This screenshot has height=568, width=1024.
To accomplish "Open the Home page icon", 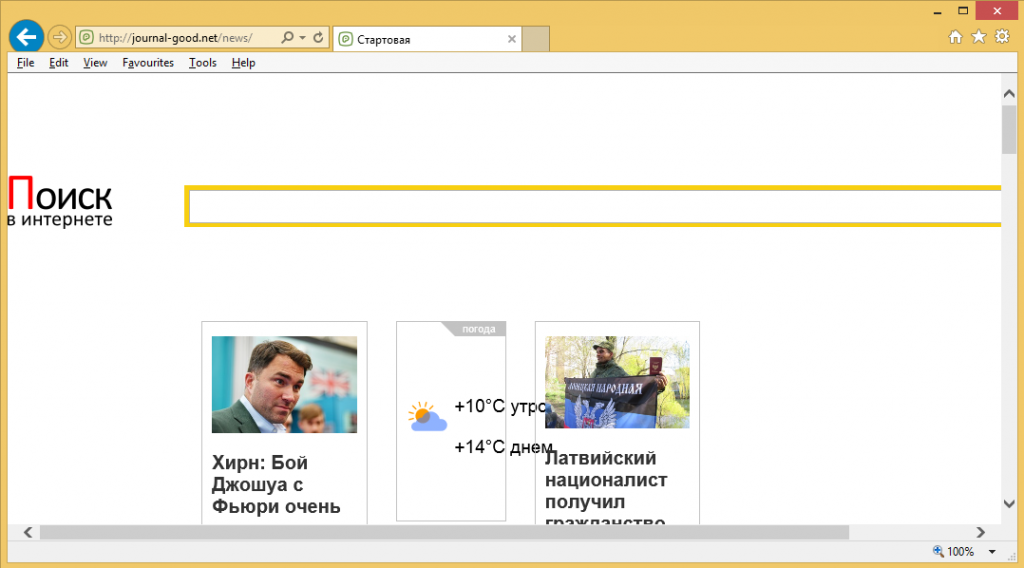I will click(x=955, y=37).
